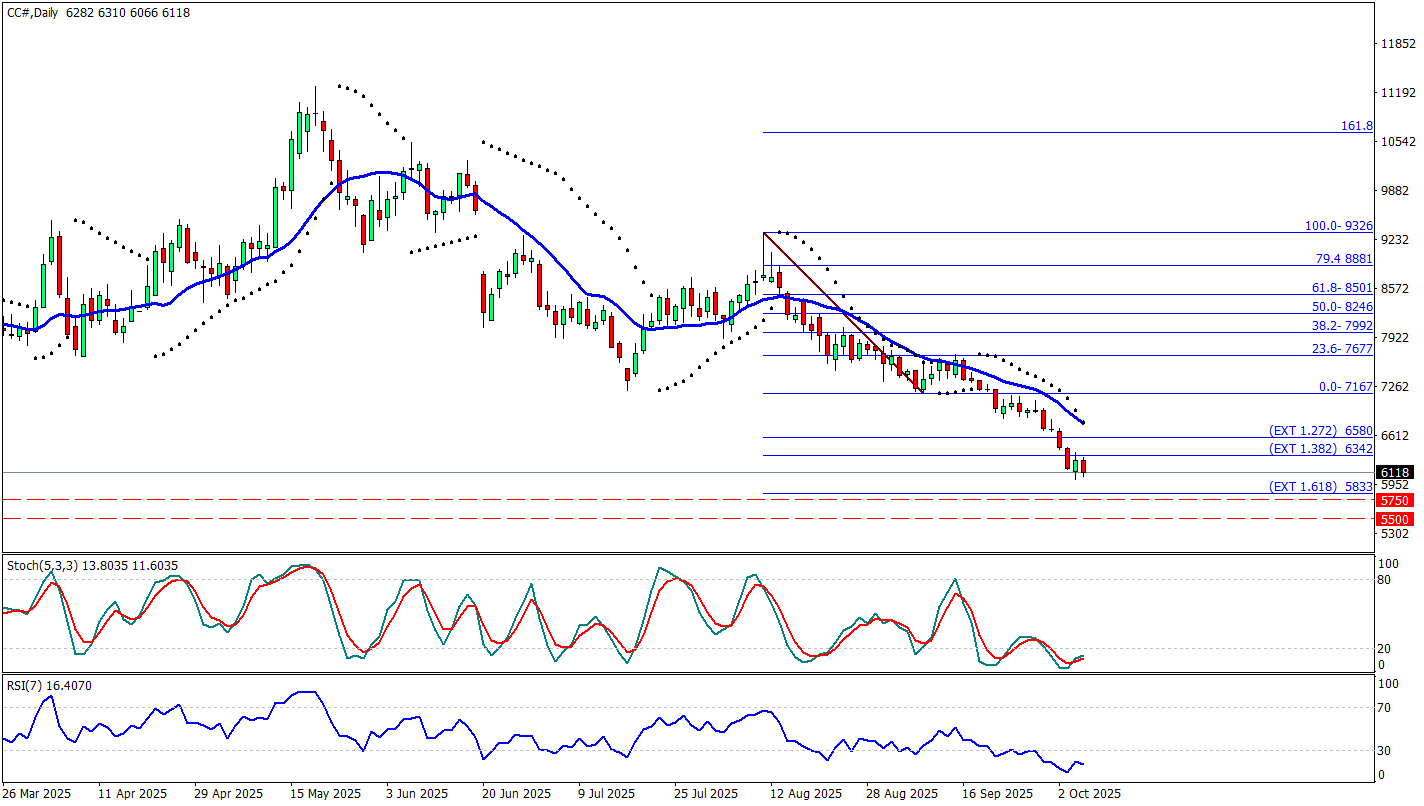Click the 100.0- 9326 Fibonacci label

[x=1338, y=226]
